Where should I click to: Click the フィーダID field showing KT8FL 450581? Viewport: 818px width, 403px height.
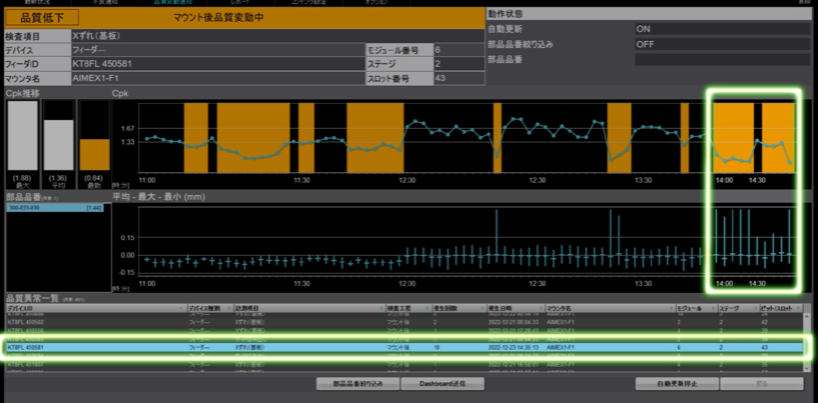pyautogui.click(x=218, y=64)
